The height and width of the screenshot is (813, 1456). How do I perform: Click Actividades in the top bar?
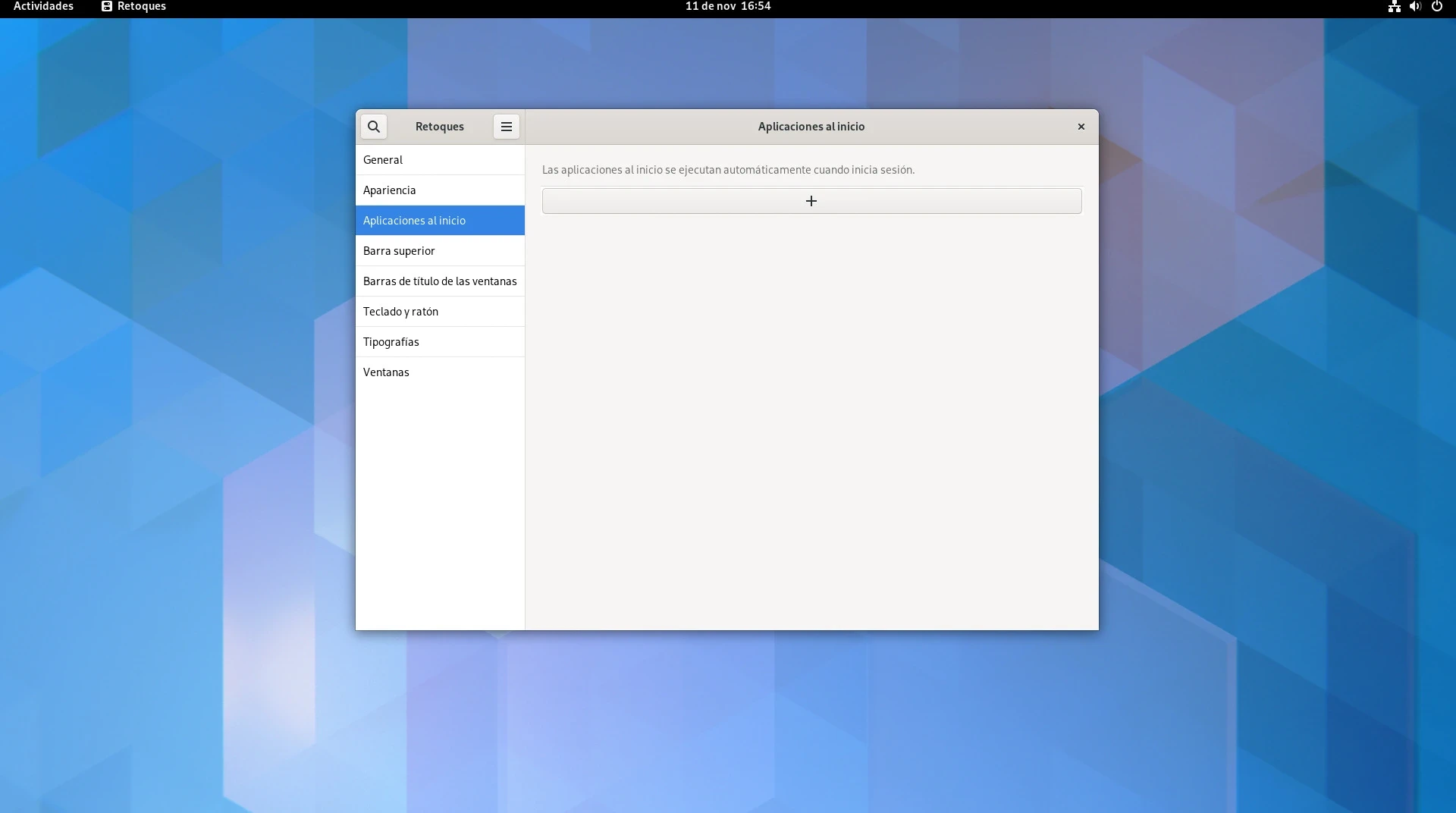(43, 7)
